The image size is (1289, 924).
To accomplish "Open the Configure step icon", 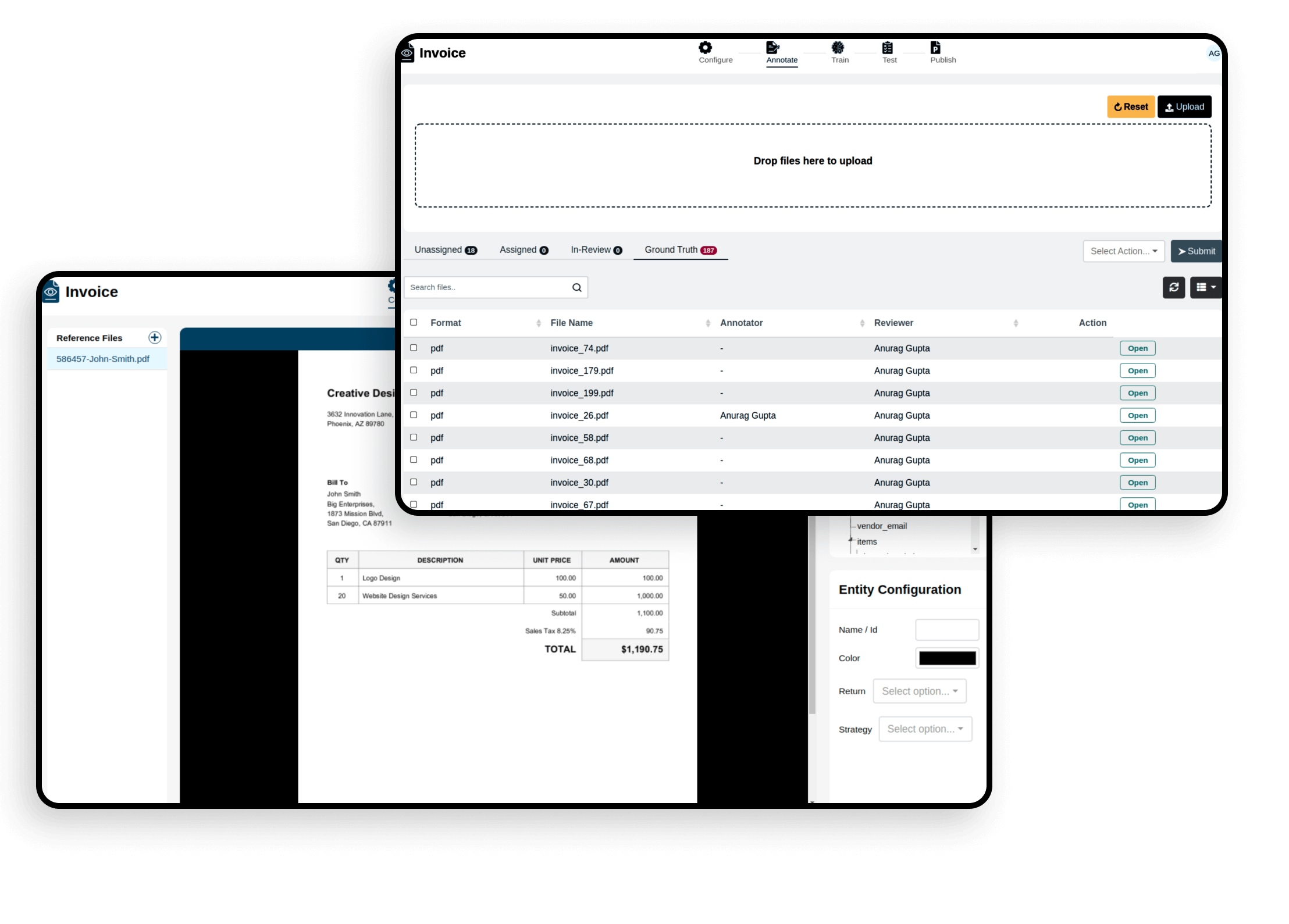I will pos(705,47).
